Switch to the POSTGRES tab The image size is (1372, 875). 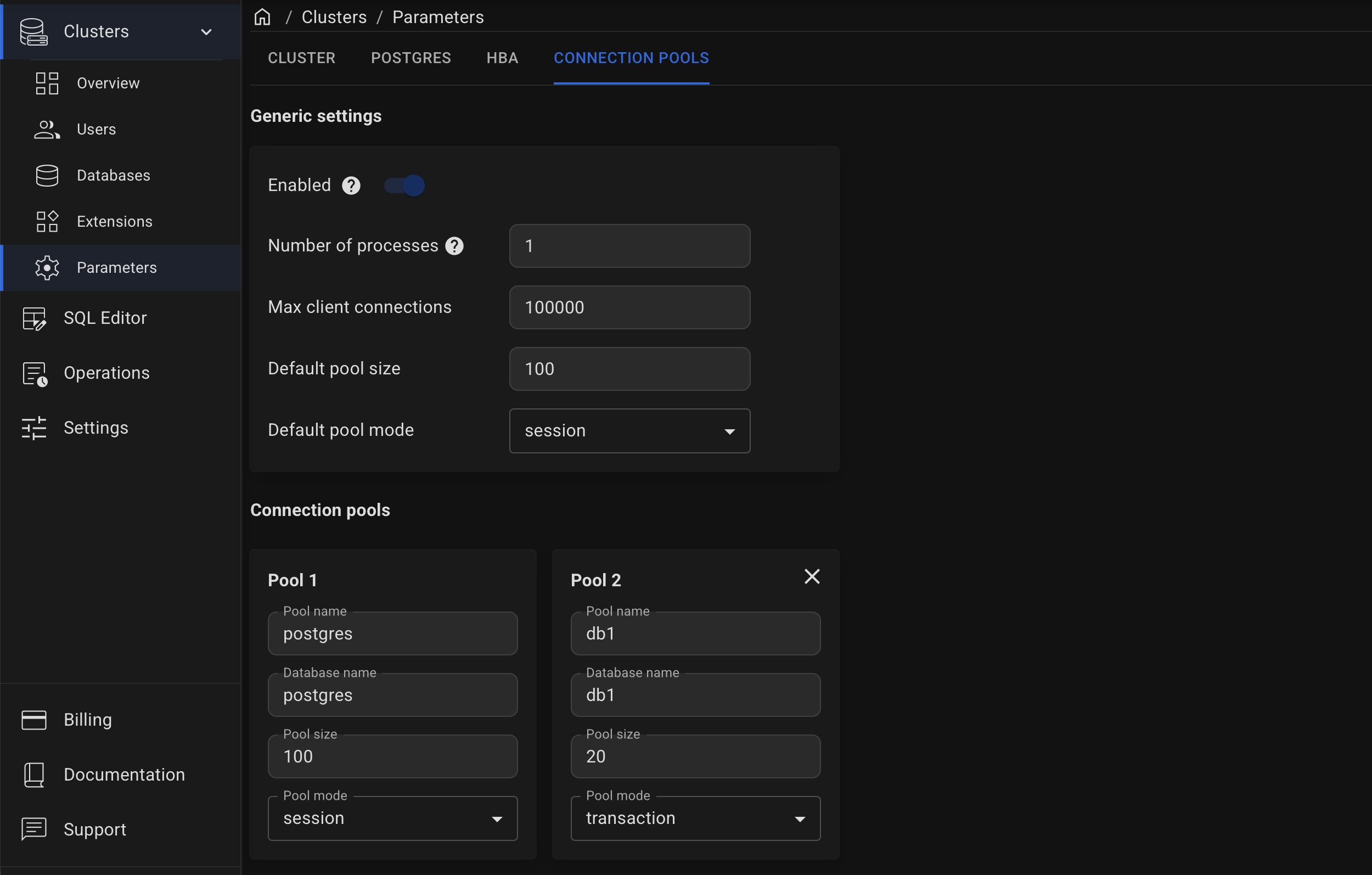coord(411,58)
